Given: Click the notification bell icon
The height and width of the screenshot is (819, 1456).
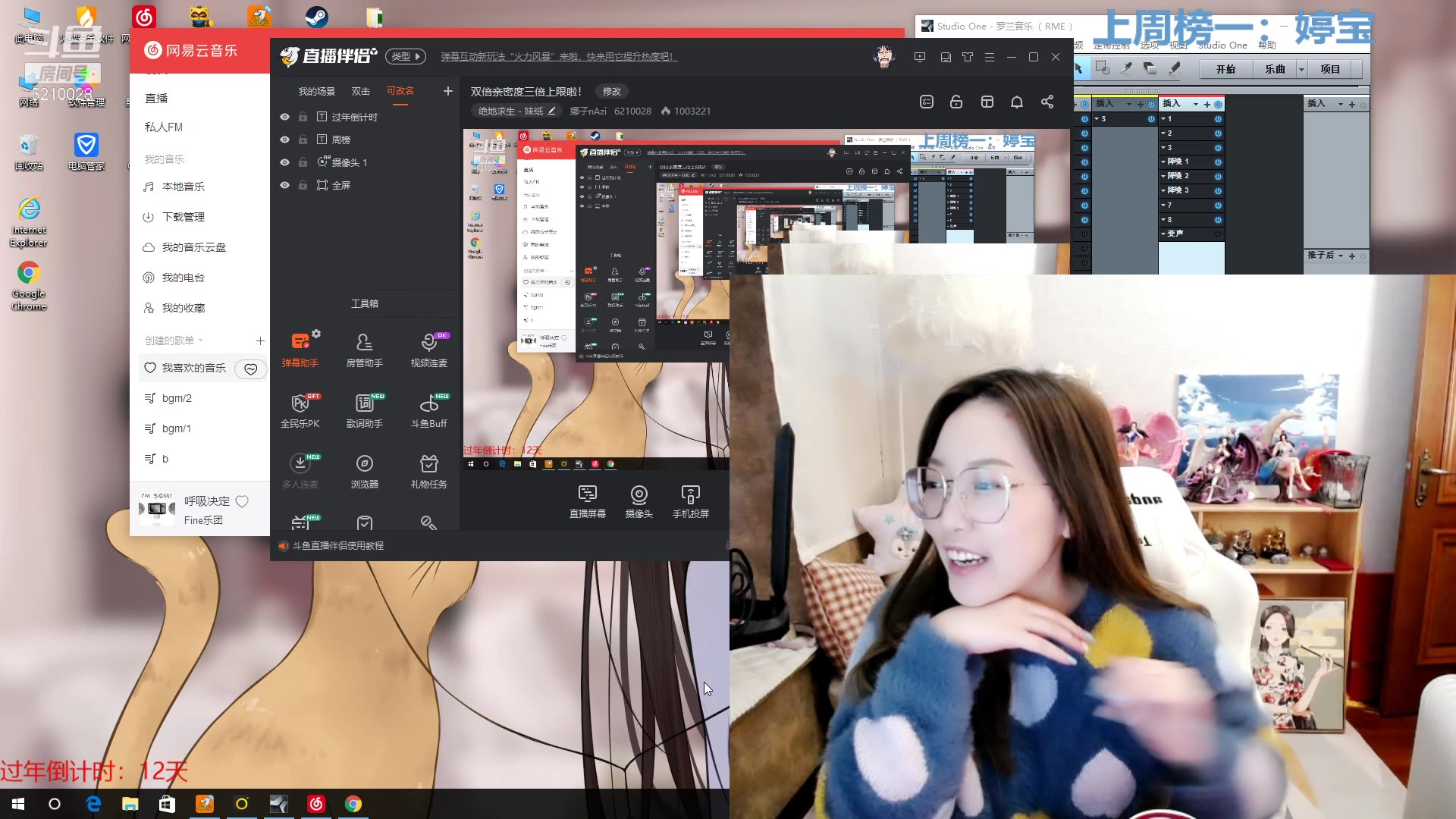Looking at the screenshot, I should 1017,102.
